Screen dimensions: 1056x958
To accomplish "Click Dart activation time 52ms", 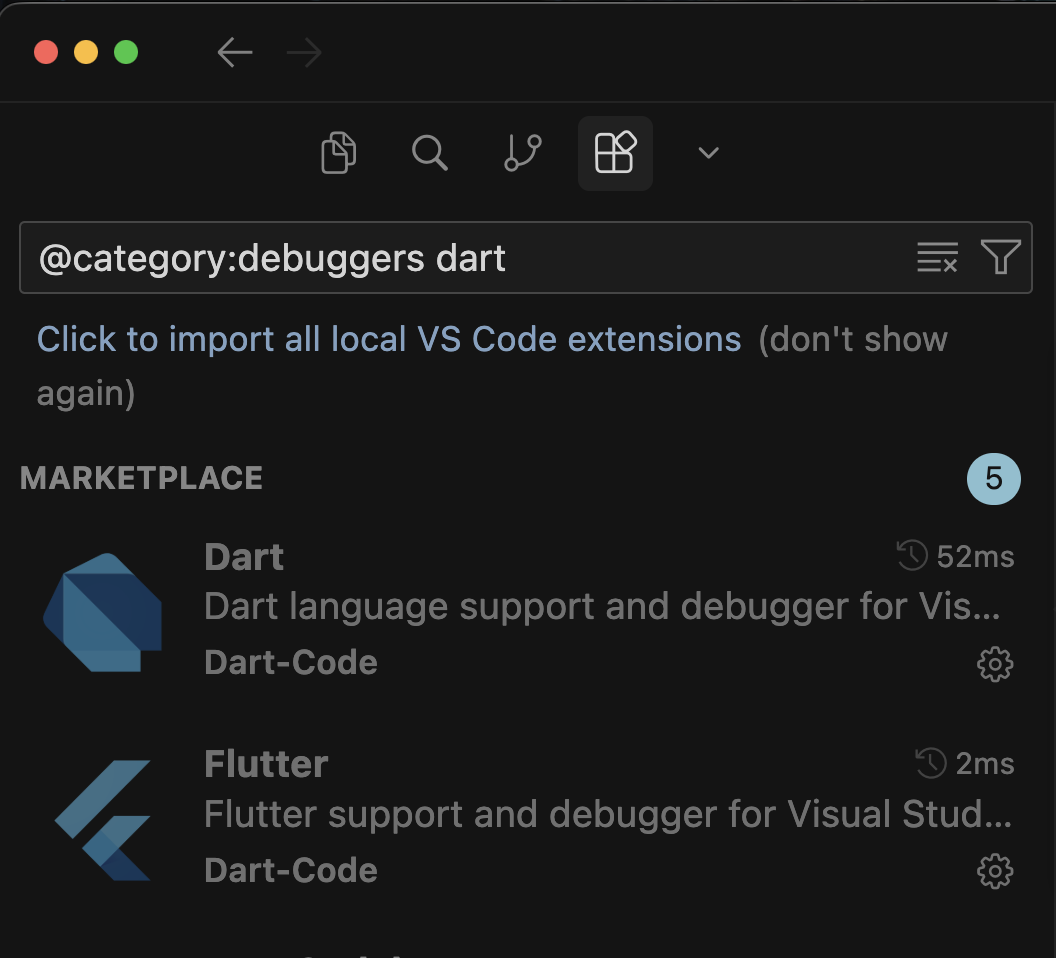I will click(956, 556).
